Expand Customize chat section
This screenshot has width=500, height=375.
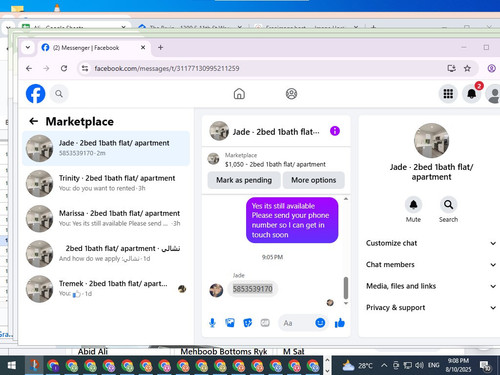pos(431,243)
